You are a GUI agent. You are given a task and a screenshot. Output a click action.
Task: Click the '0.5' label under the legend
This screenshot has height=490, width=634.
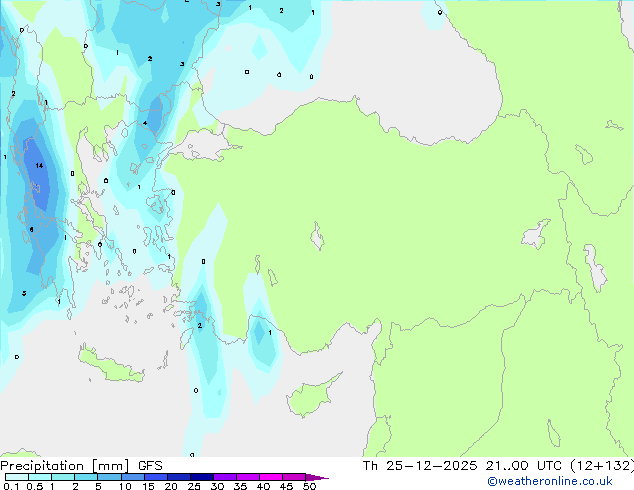(x=35, y=486)
